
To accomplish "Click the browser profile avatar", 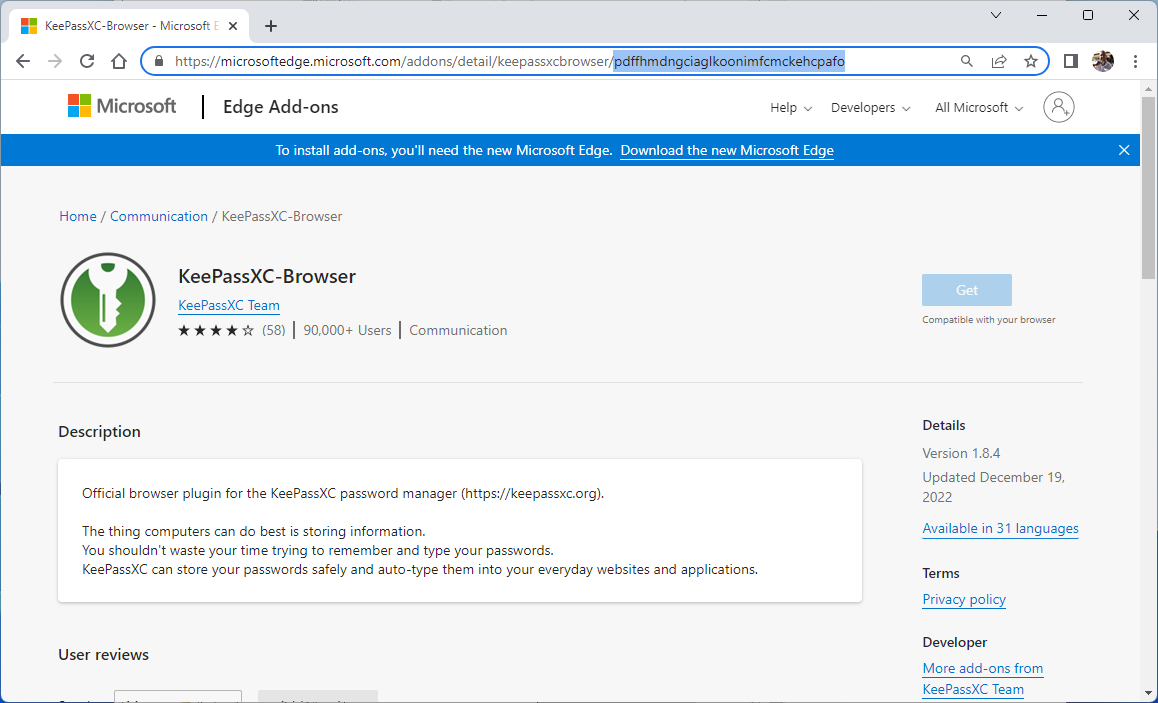I will point(1103,61).
